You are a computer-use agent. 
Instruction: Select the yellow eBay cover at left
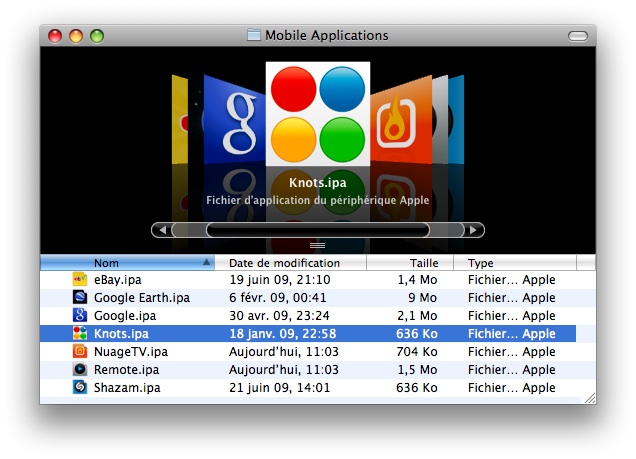pos(180,120)
